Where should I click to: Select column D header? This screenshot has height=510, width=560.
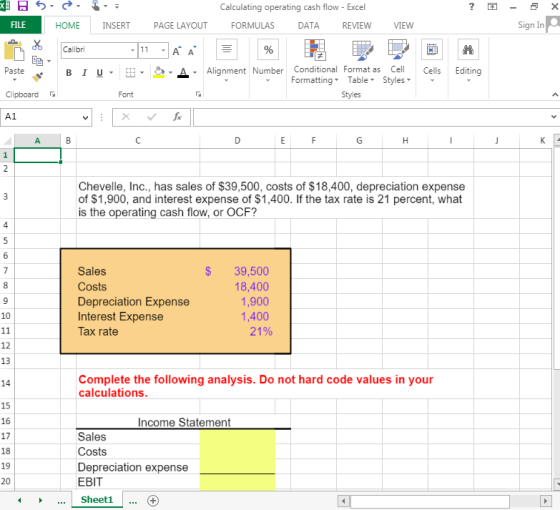[x=237, y=141]
